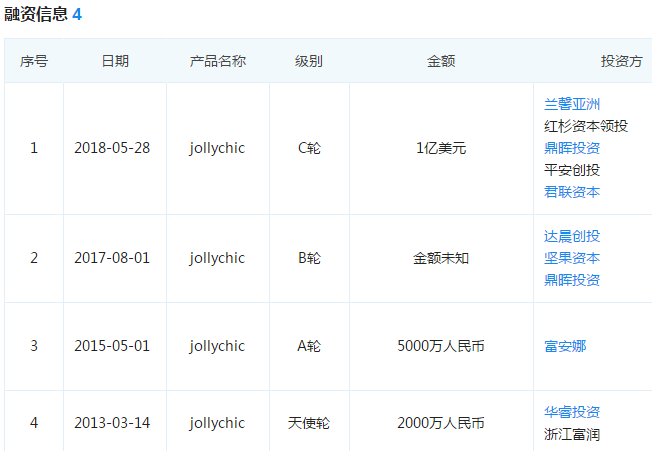Select the 1亿美元 amount cell
The height and width of the screenshot is (451, 652).
(441, 148)
